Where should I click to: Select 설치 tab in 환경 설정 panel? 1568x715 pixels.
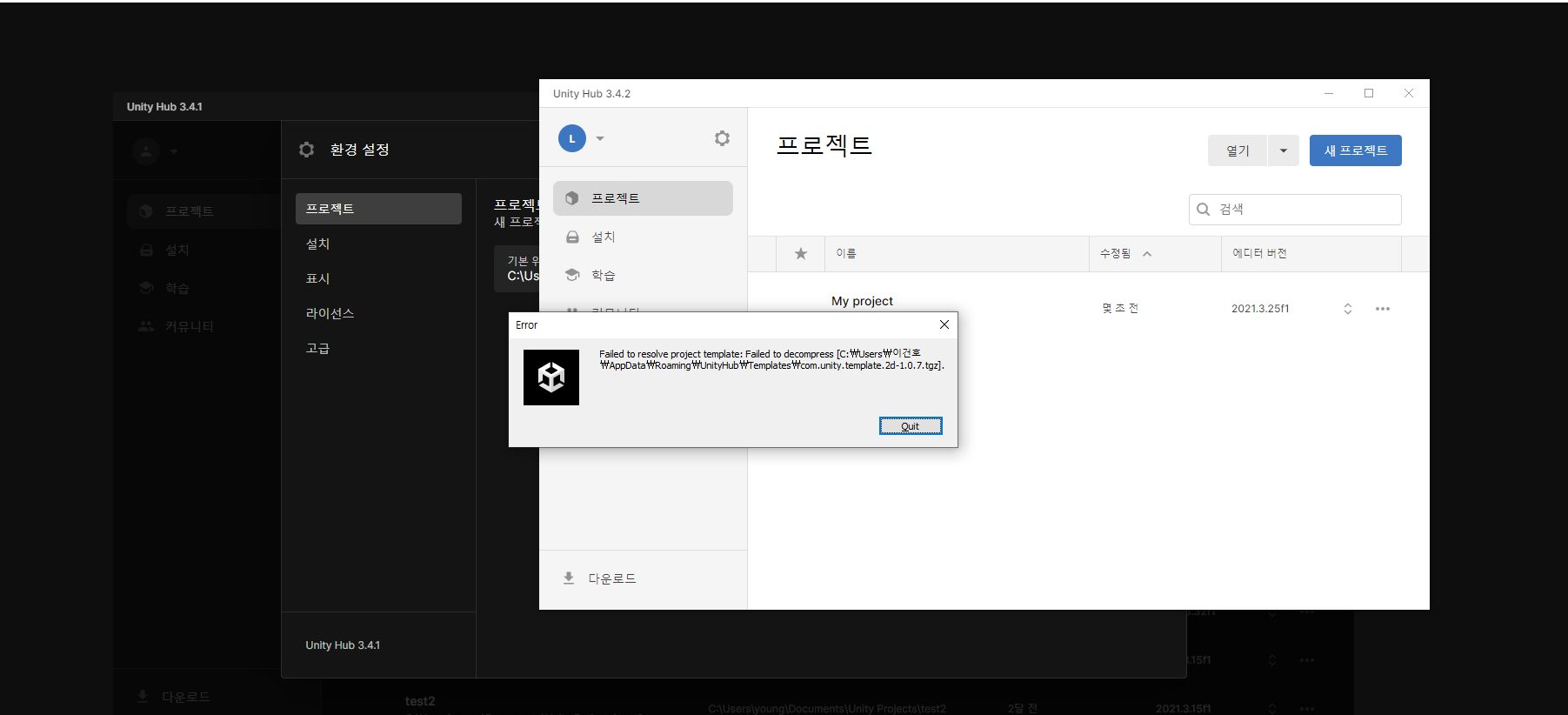(378, 244)
